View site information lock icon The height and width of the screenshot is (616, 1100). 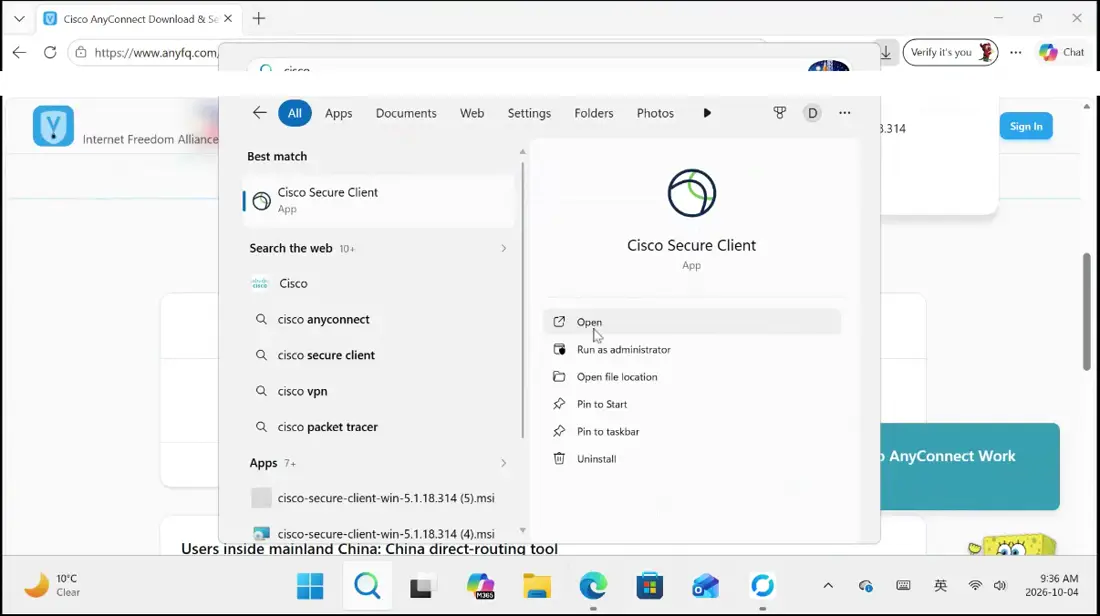(x=81, y=53)
